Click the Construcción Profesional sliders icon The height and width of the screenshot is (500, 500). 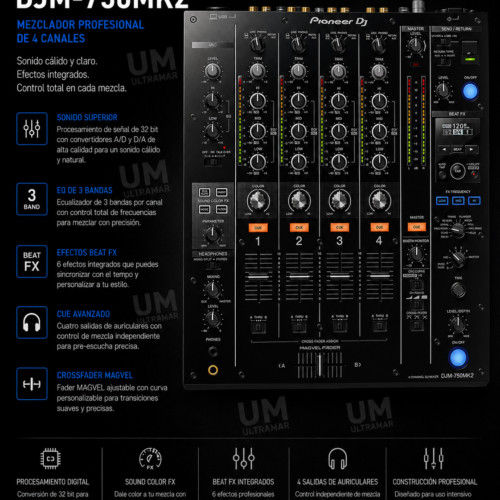coord(433,459)
